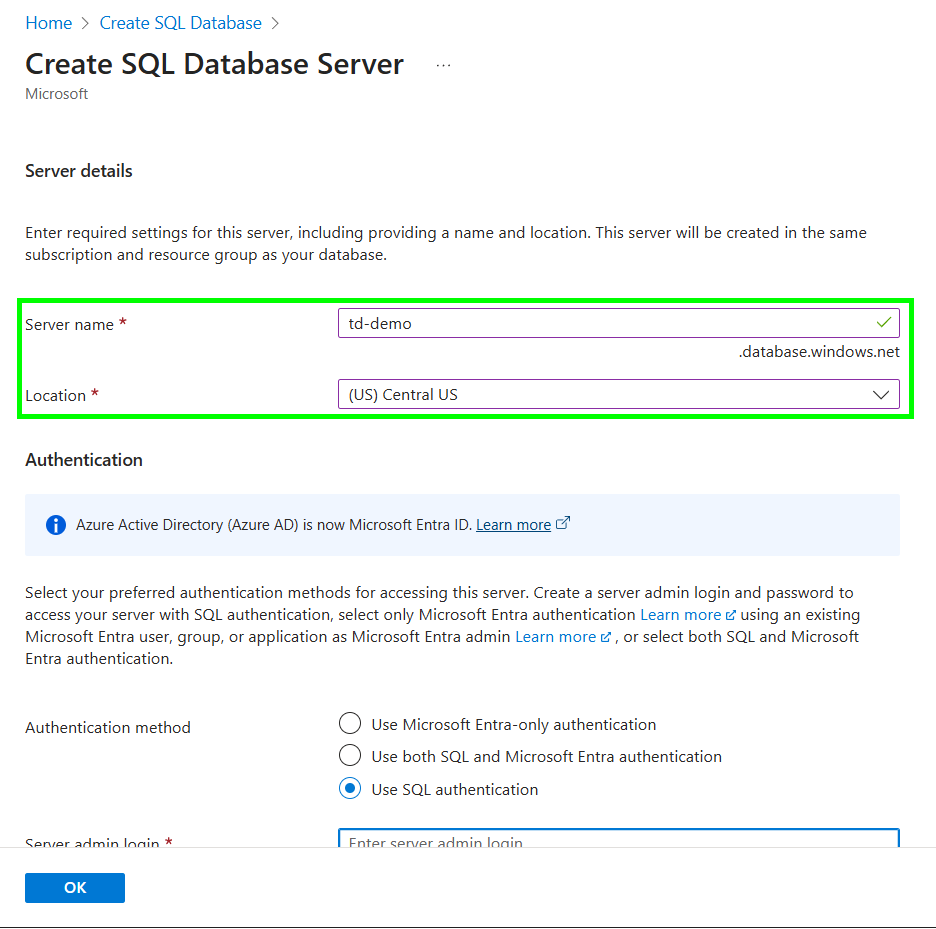The image size is (936, 929).
Task: Click the Authentication method label
Action: (x=108, y=728)
